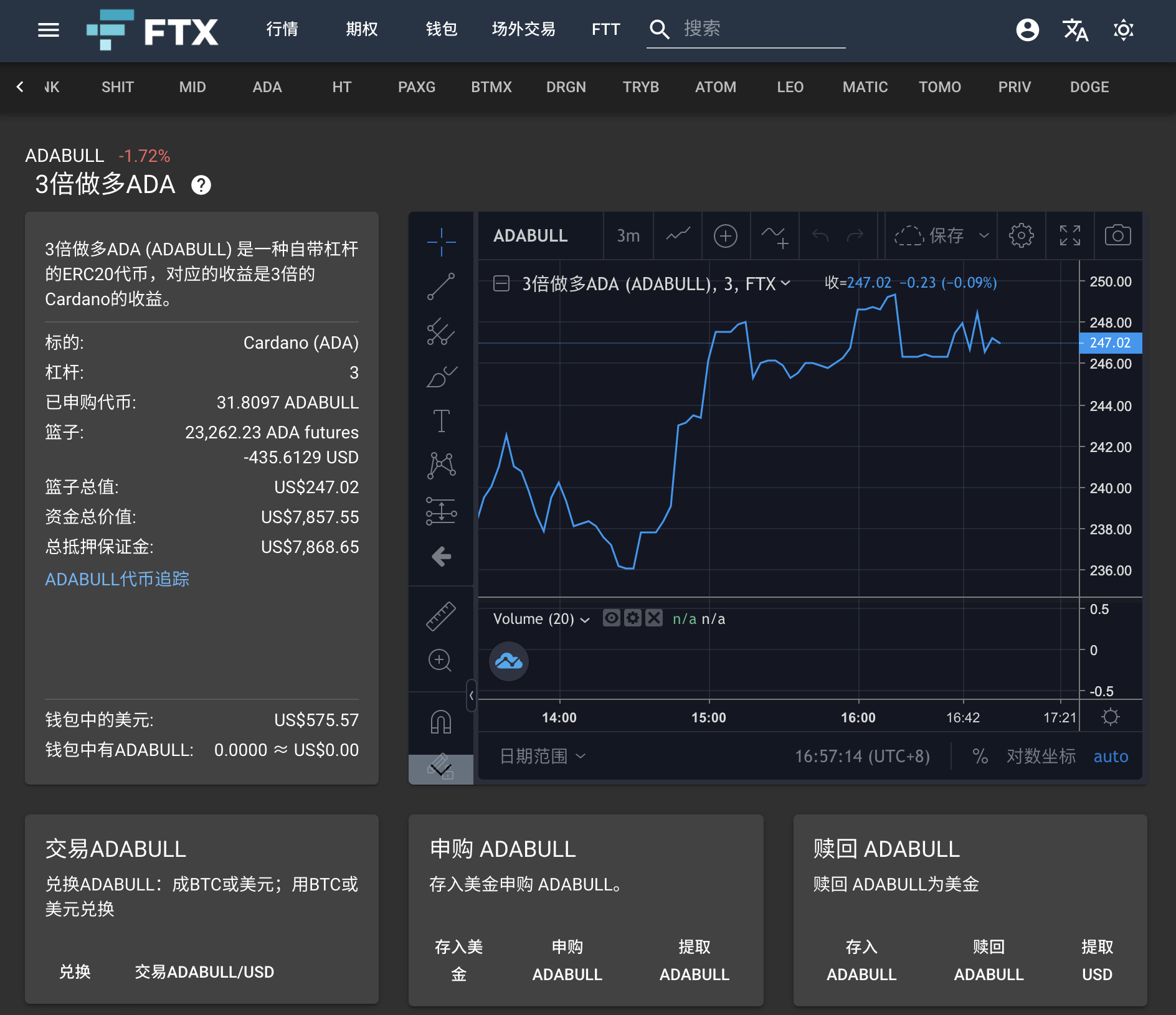Open the 钱包 wallet menu

point(441,29)
